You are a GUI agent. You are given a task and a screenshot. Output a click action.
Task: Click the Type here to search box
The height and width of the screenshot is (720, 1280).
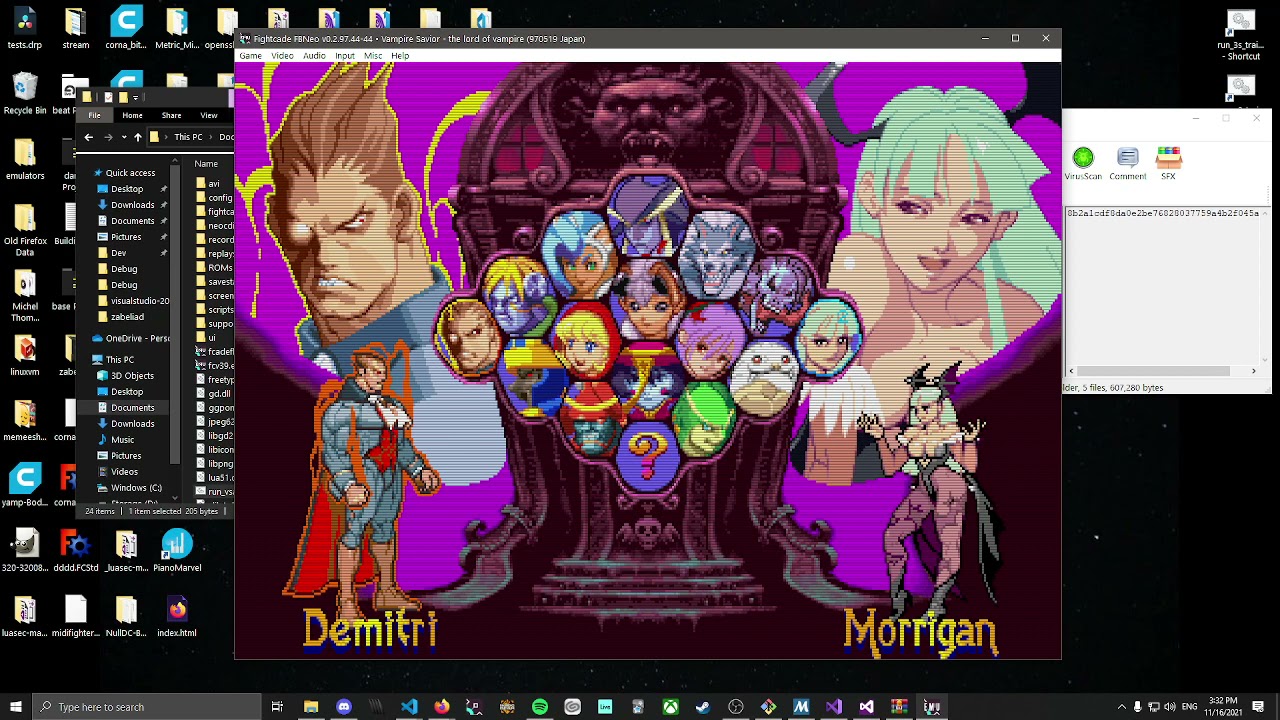[146, 707]
